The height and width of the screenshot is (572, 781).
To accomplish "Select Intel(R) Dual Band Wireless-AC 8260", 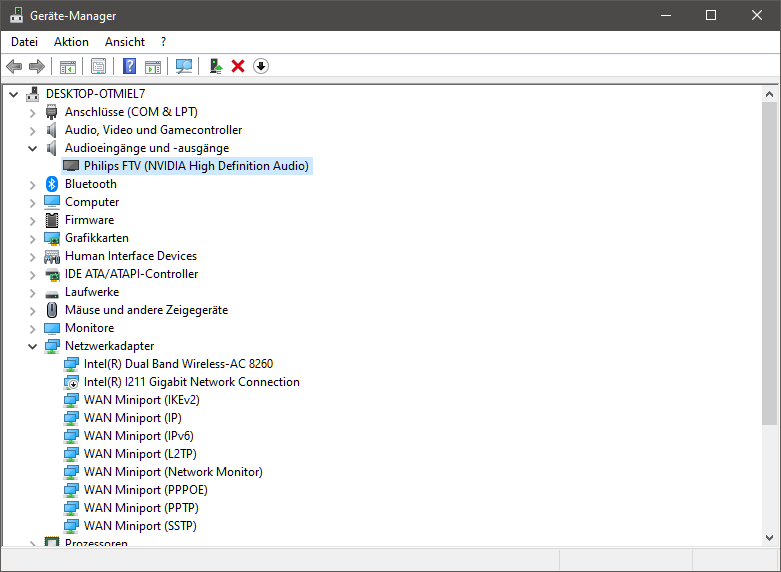I will point(178,364).
